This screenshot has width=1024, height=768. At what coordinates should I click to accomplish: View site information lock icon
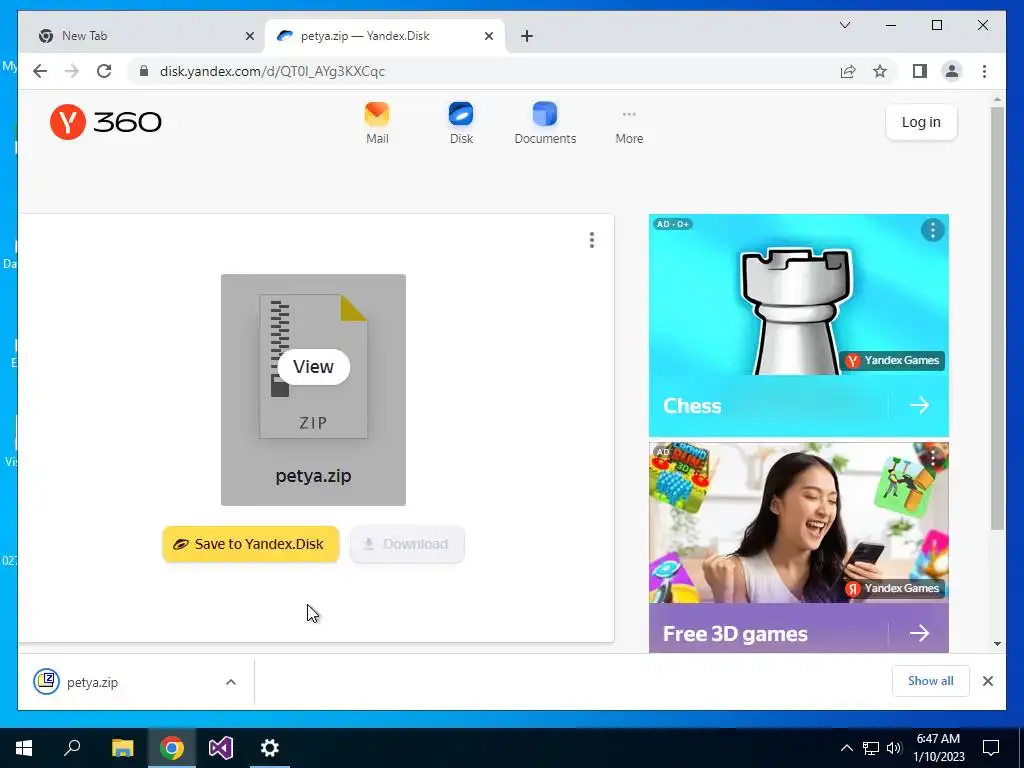(x=144, y=71)
